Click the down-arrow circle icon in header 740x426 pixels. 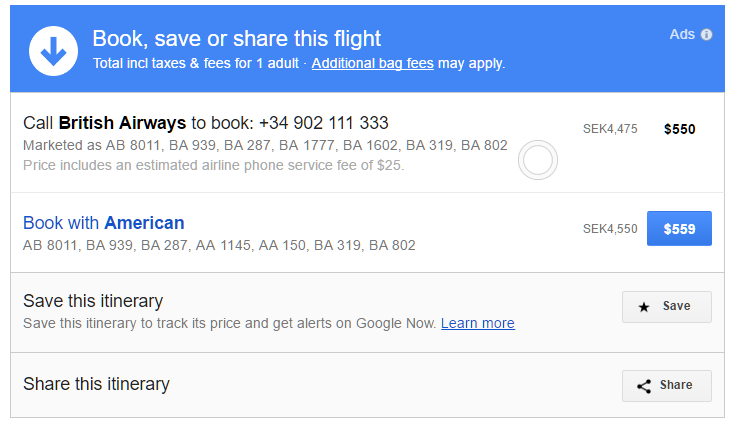(53, 50)
